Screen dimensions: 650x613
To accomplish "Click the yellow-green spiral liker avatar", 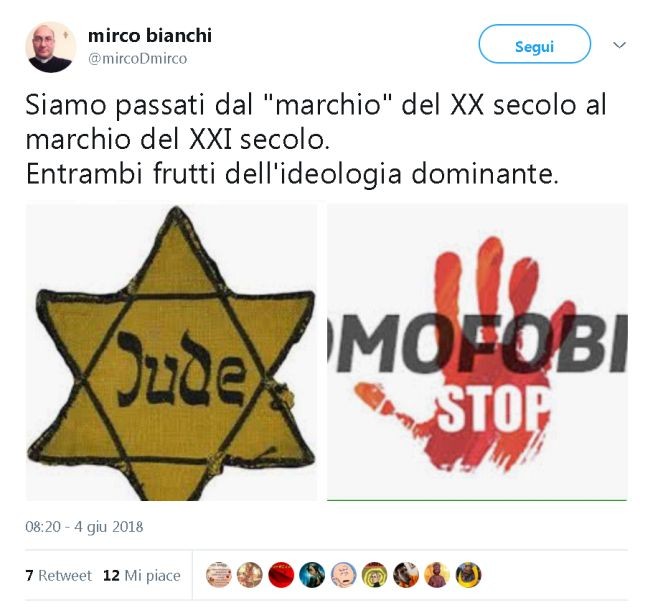I will click(375, 575).
